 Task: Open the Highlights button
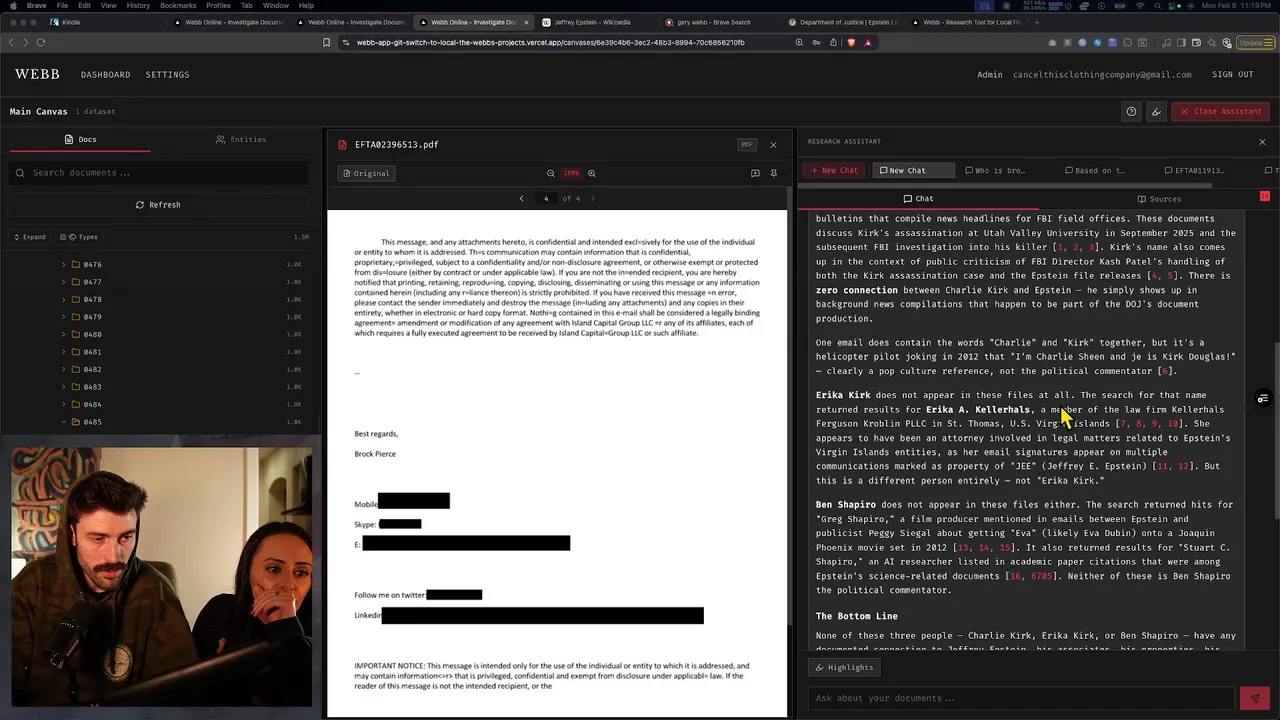(x=845, y=667)
